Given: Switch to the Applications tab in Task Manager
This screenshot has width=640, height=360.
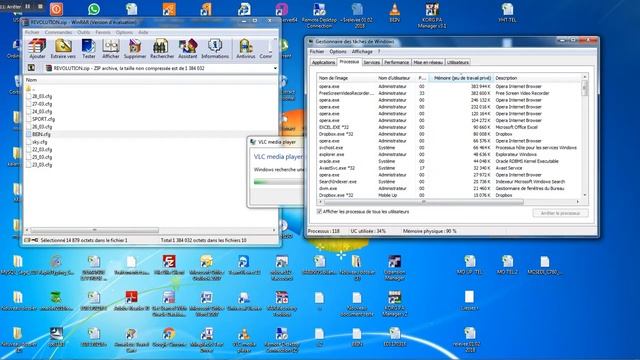Looking at the screenshot, I should [323, 62].
